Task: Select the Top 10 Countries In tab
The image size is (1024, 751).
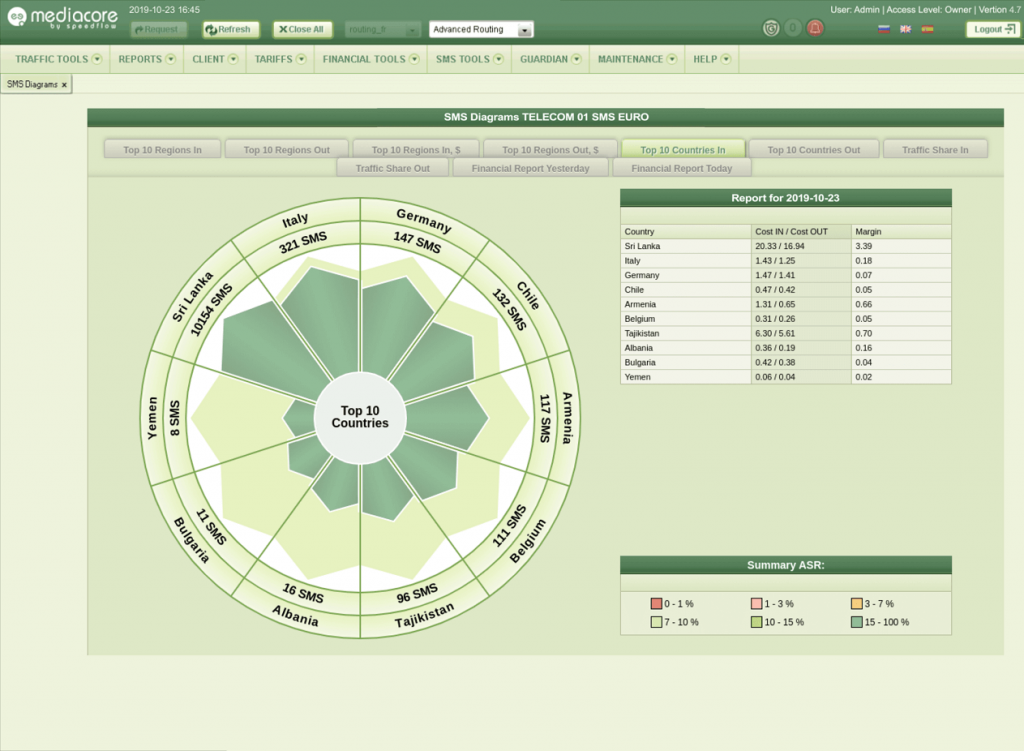Action: [x=683, y=150]
